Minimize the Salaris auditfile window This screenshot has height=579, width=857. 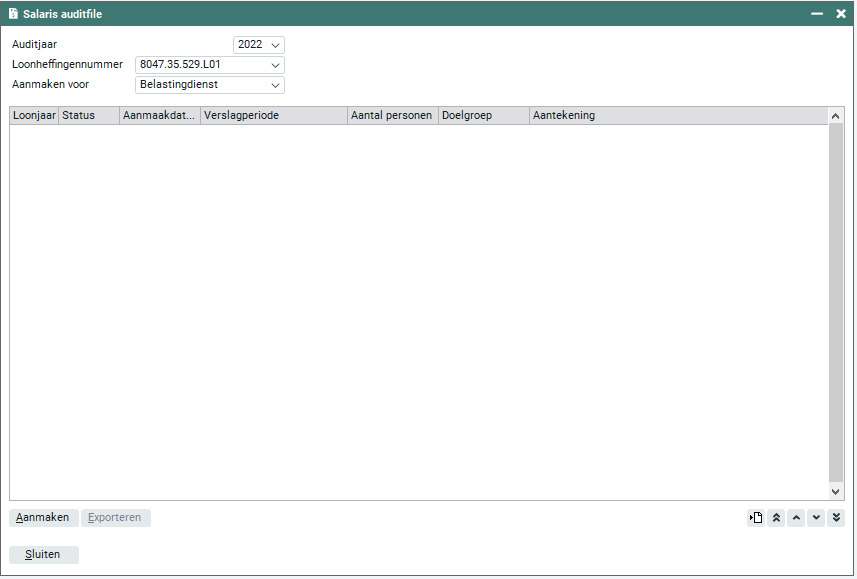[817, 14]
